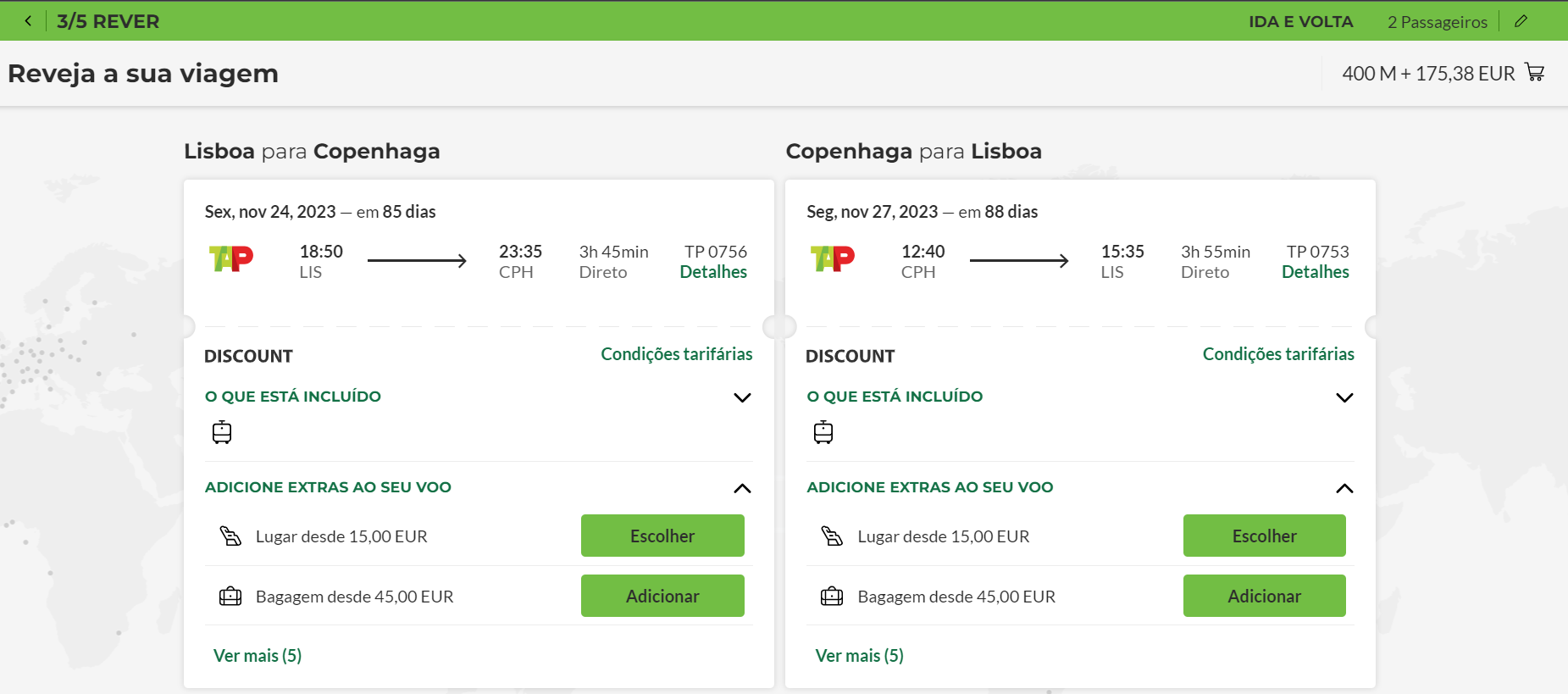The width and height of the screenshot is (1568, 694).
Task: Click date 'Sex, nov 24, 2023'
Action: [270, 212]
